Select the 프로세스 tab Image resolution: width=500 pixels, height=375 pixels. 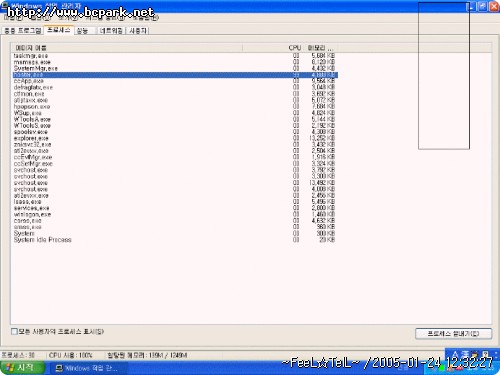pos(59,30)
